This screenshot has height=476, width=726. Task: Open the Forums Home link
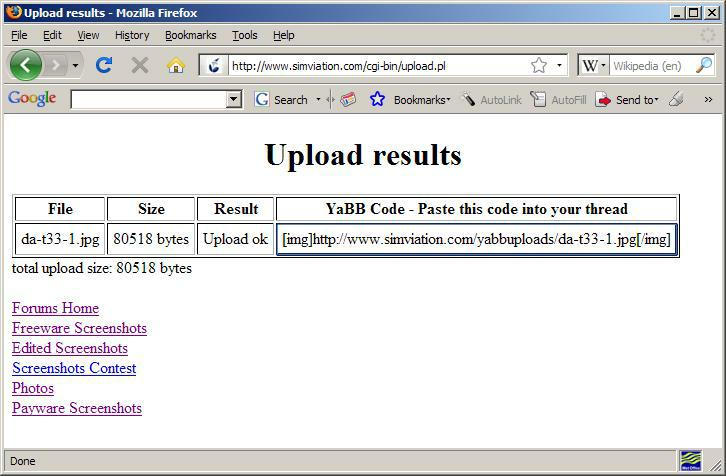click(x=55, y=308)
